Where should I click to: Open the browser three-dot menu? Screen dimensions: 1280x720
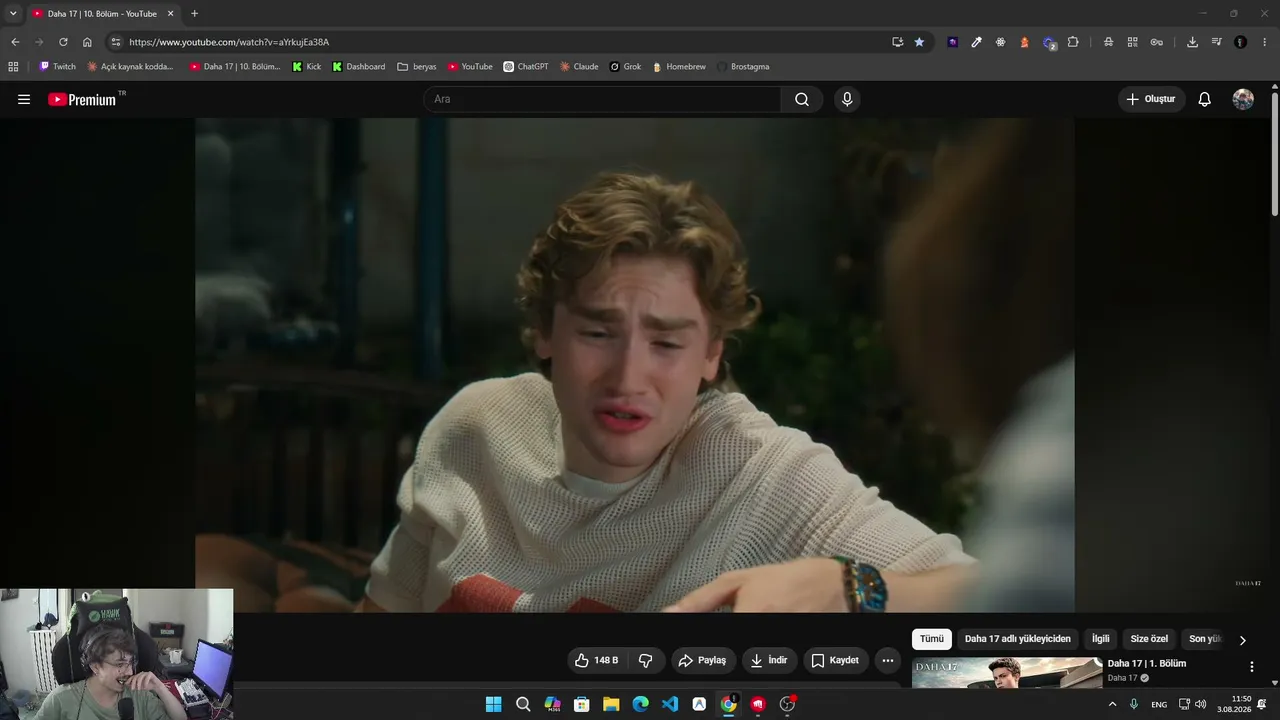point(1265,42)
